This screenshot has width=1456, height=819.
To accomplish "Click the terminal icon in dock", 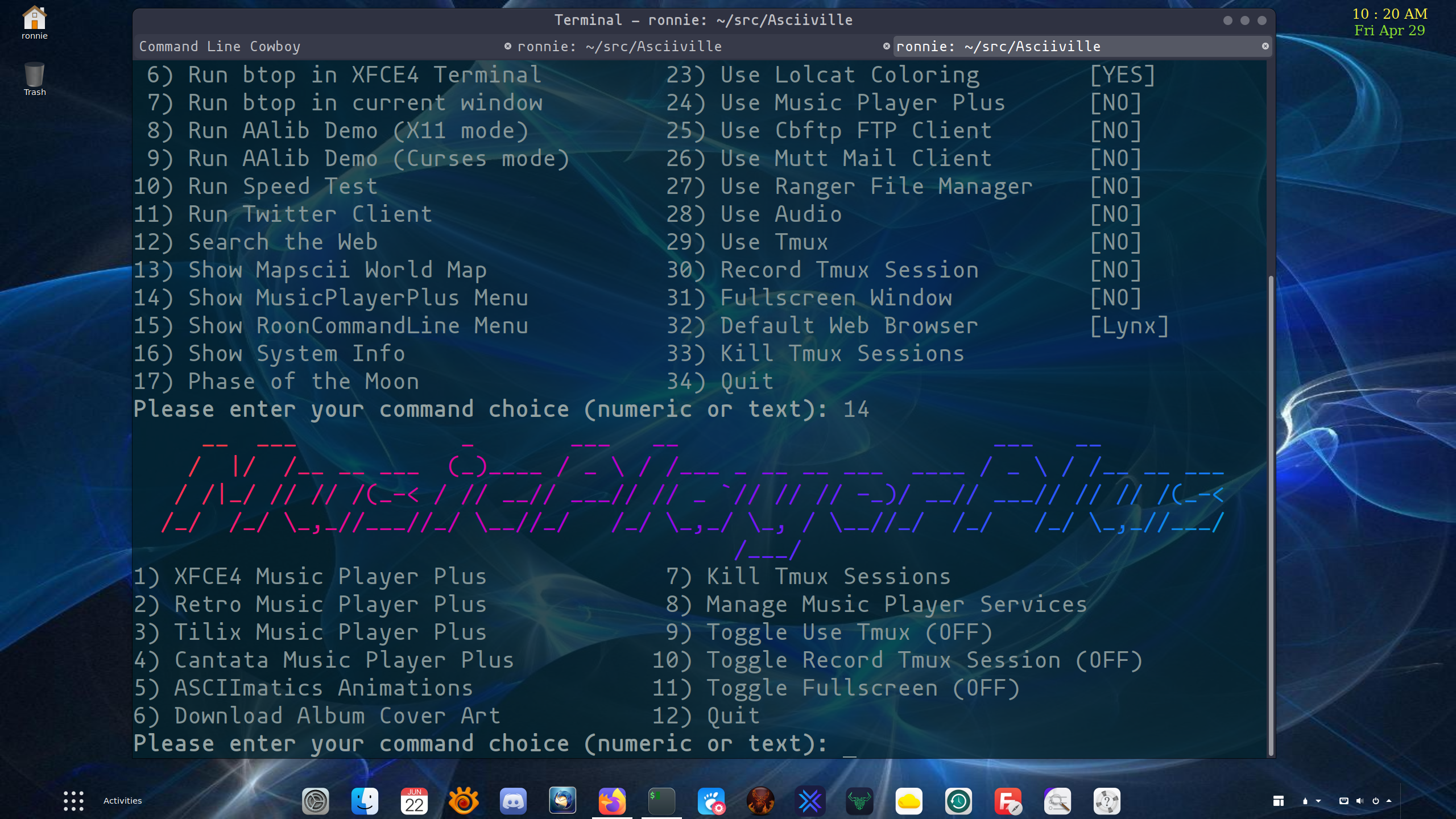I will coord(661,801).
